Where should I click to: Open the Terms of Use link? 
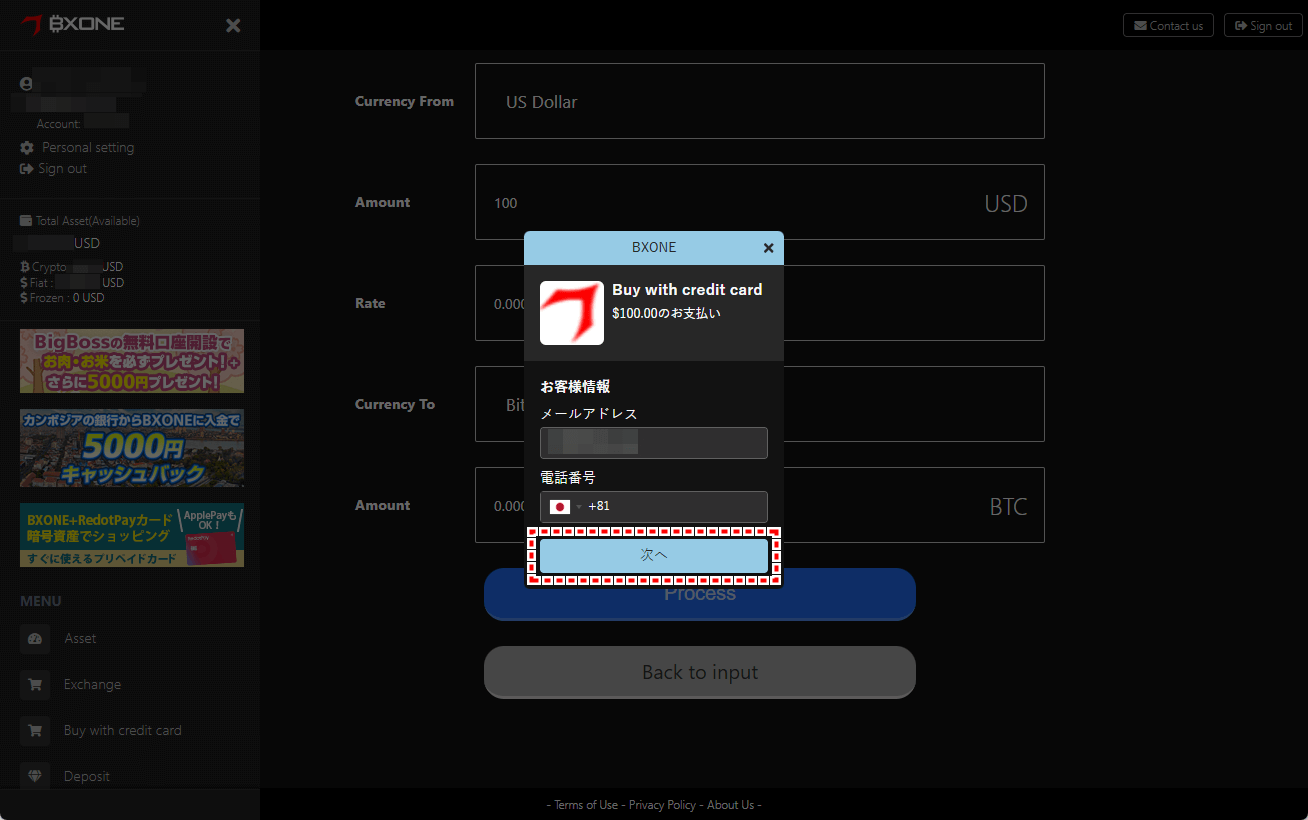(586, 805)
